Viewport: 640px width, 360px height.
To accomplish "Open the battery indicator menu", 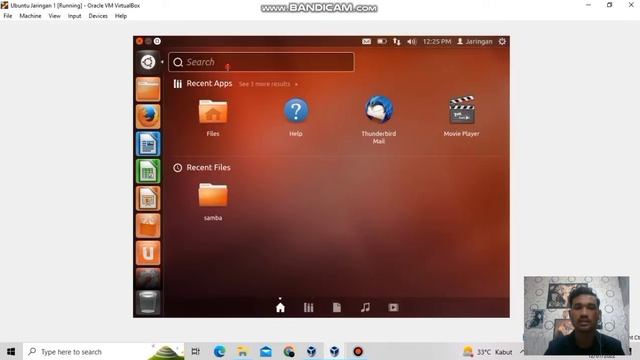I will point(382,41).
